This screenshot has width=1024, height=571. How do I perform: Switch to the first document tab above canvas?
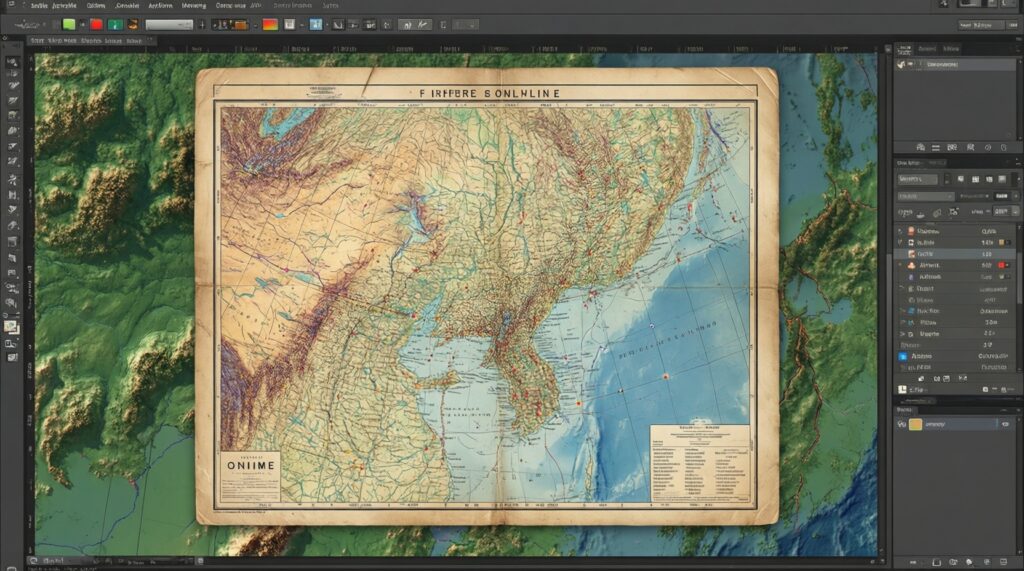coord(38,42)
